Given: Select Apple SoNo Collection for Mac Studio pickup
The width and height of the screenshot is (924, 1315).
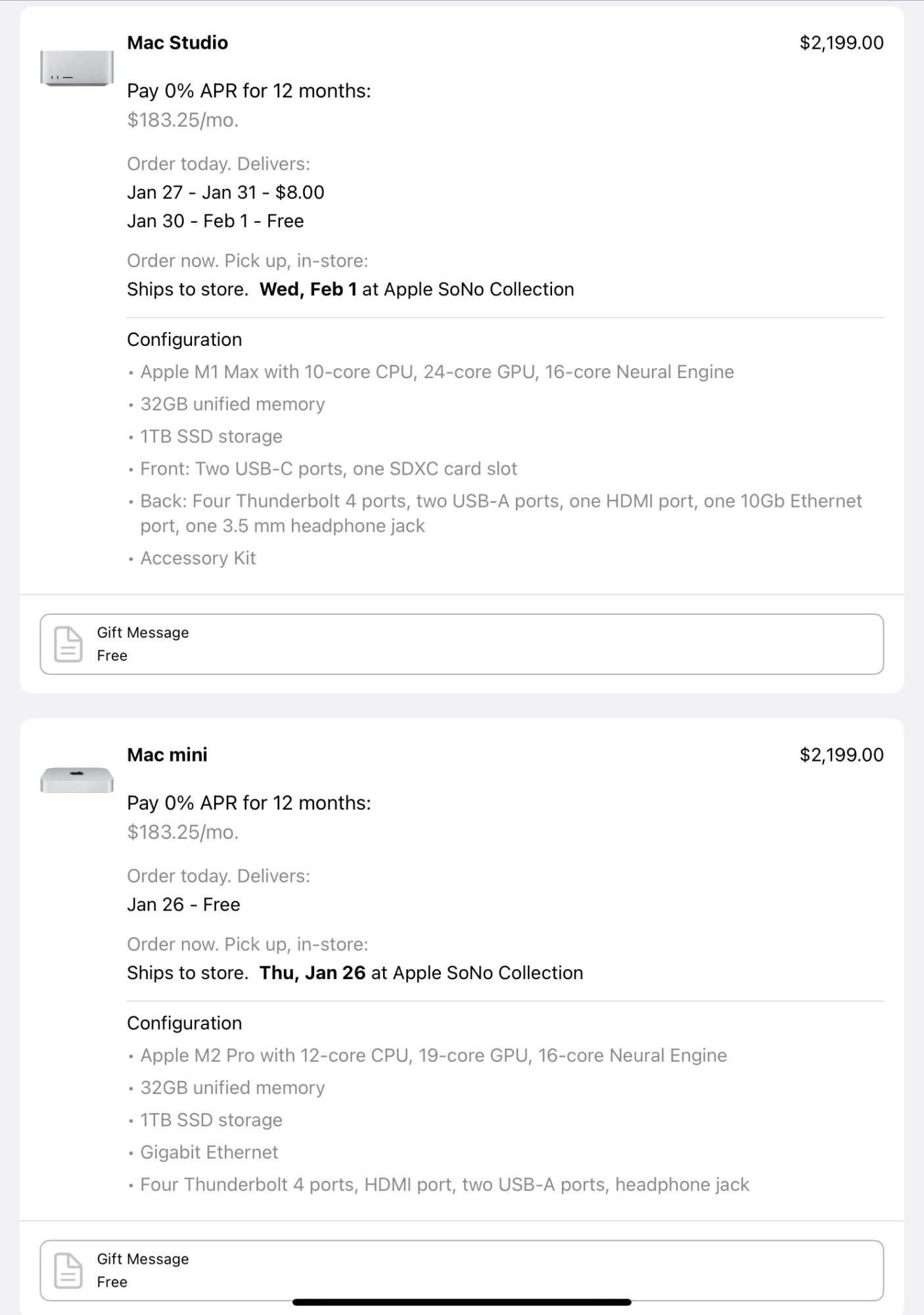Looking at the screenshot, I should (x=478, y=289).
